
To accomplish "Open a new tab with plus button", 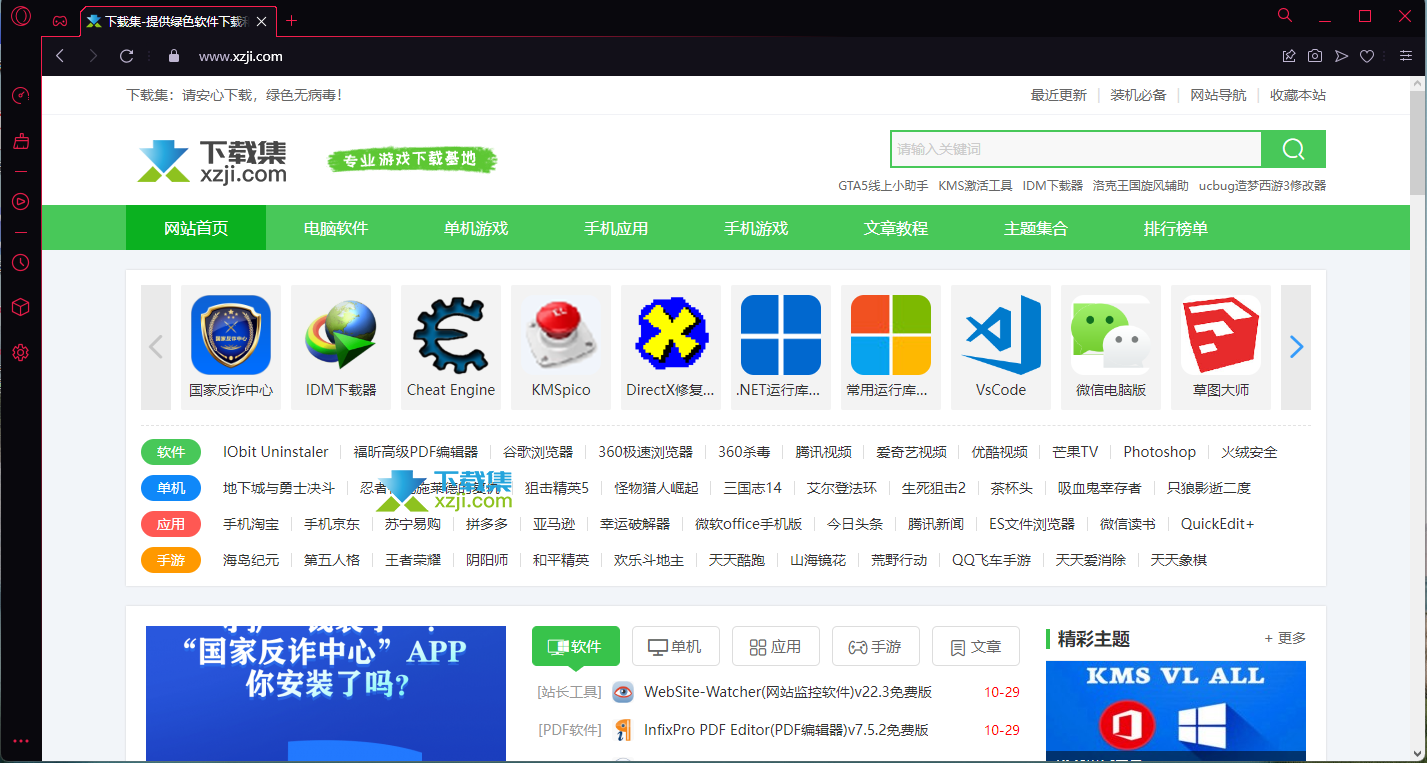I will click(x=292, y=20).
